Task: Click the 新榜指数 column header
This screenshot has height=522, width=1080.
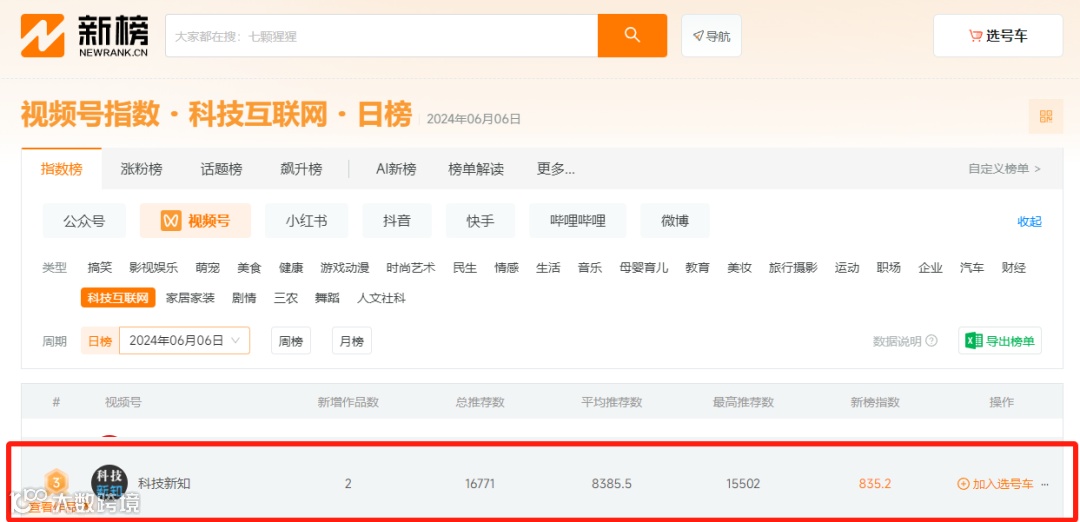Action: (x=875, y=402)
